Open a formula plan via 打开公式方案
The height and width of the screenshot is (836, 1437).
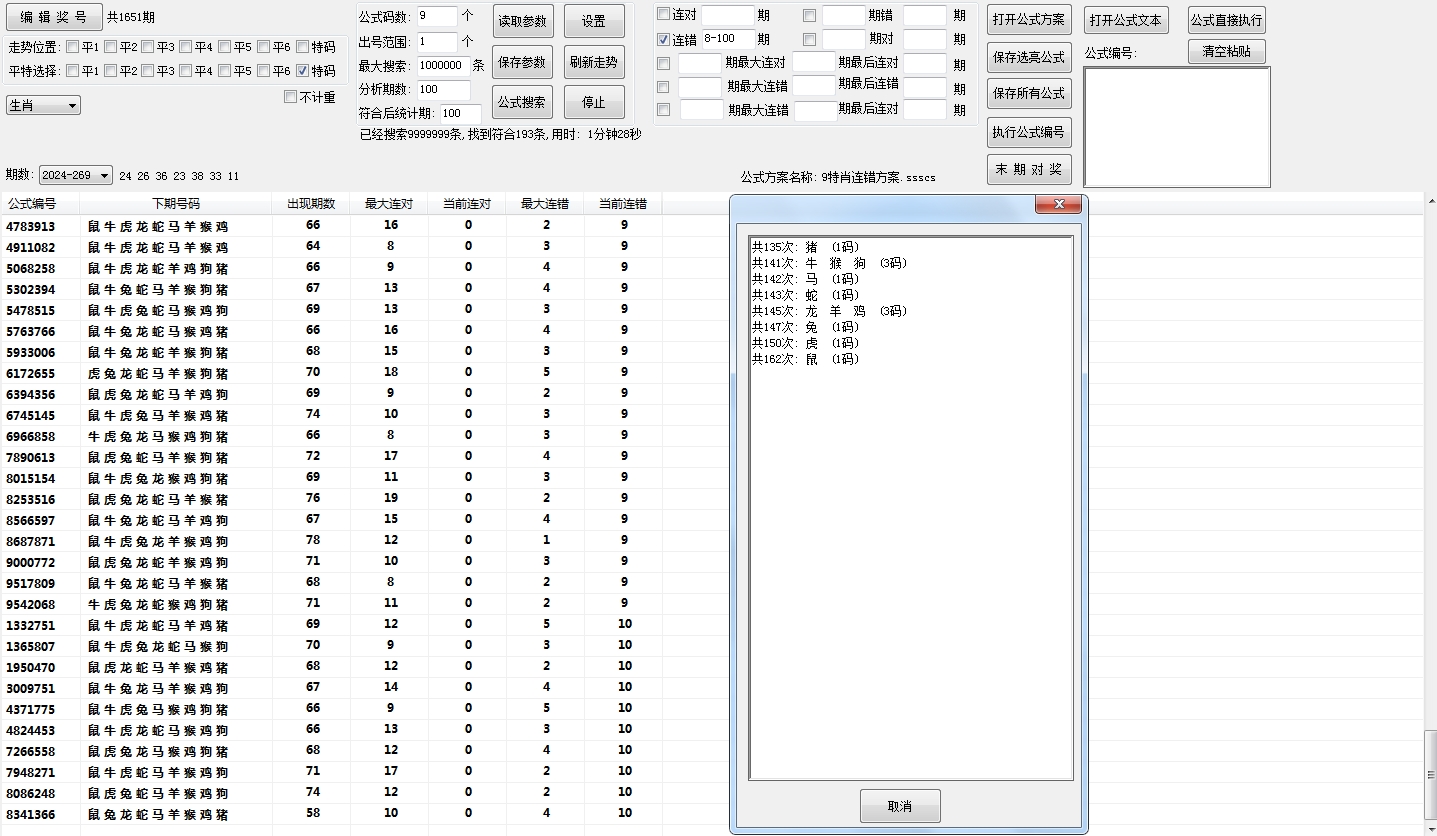1029,18
